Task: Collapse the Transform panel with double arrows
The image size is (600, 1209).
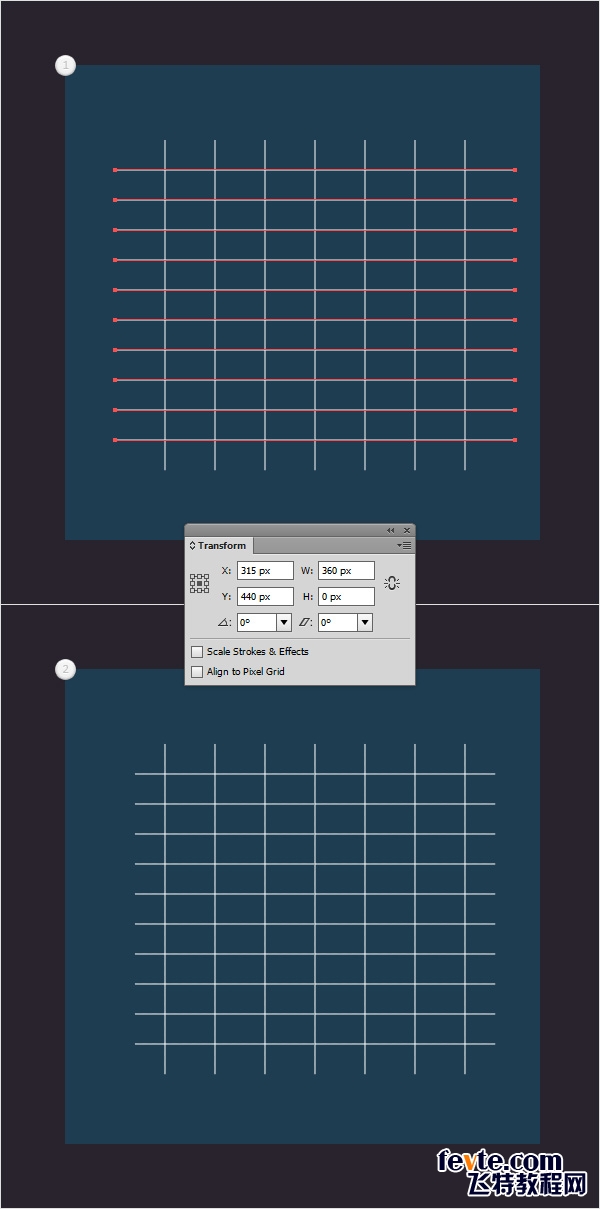Action: click(391, 530)
